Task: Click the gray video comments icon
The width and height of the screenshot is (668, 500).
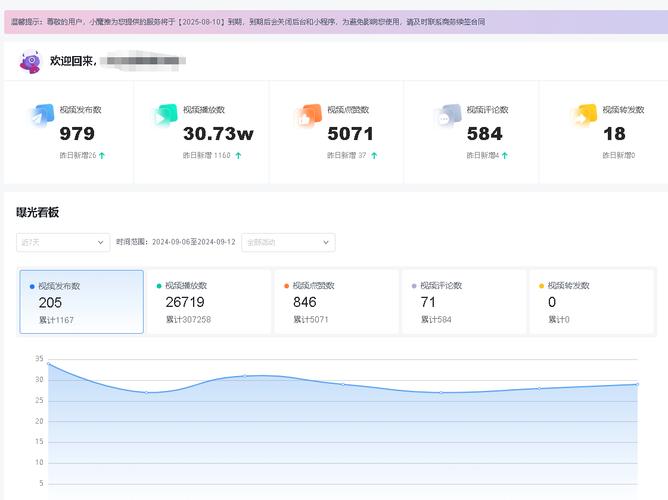Action: pos(449,115)
